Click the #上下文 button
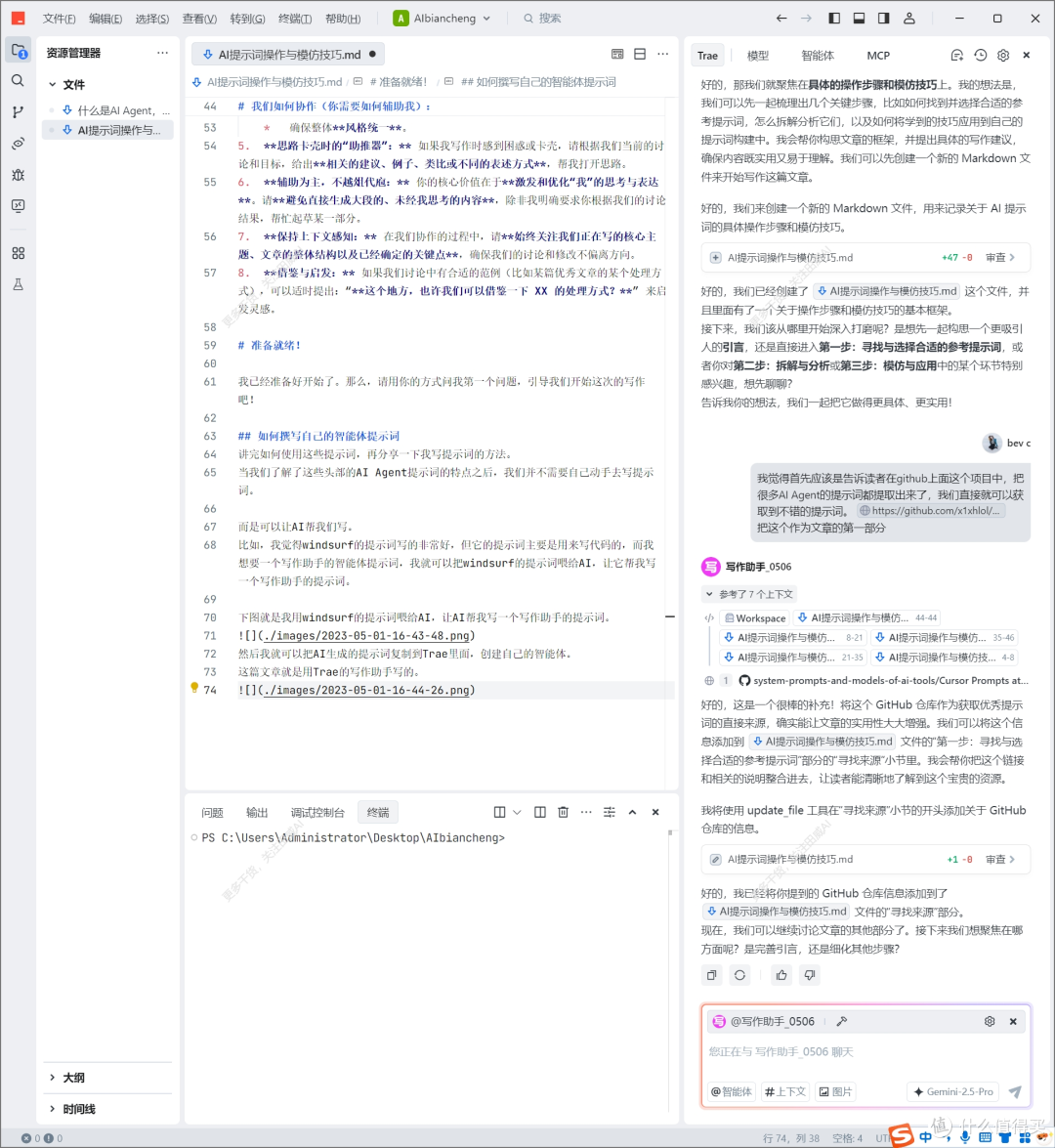 click(784, 1091)
